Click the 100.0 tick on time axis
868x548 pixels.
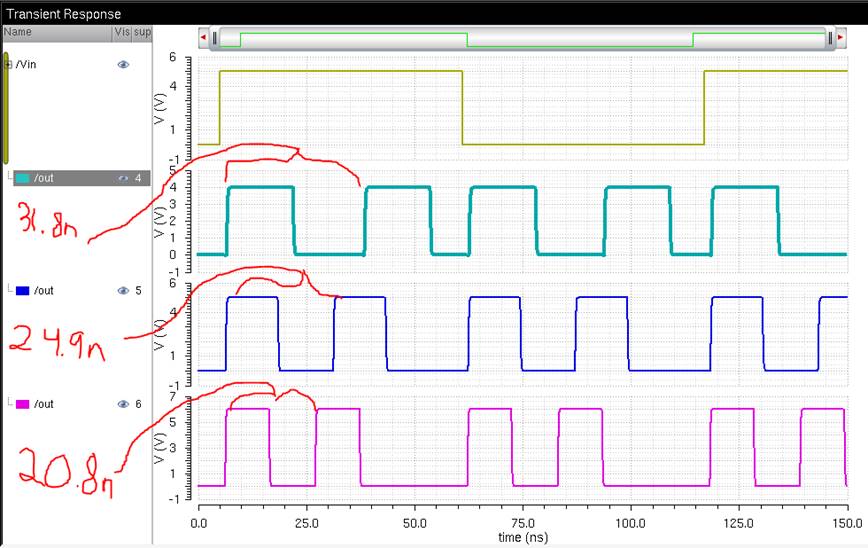[x=631, y=523]
